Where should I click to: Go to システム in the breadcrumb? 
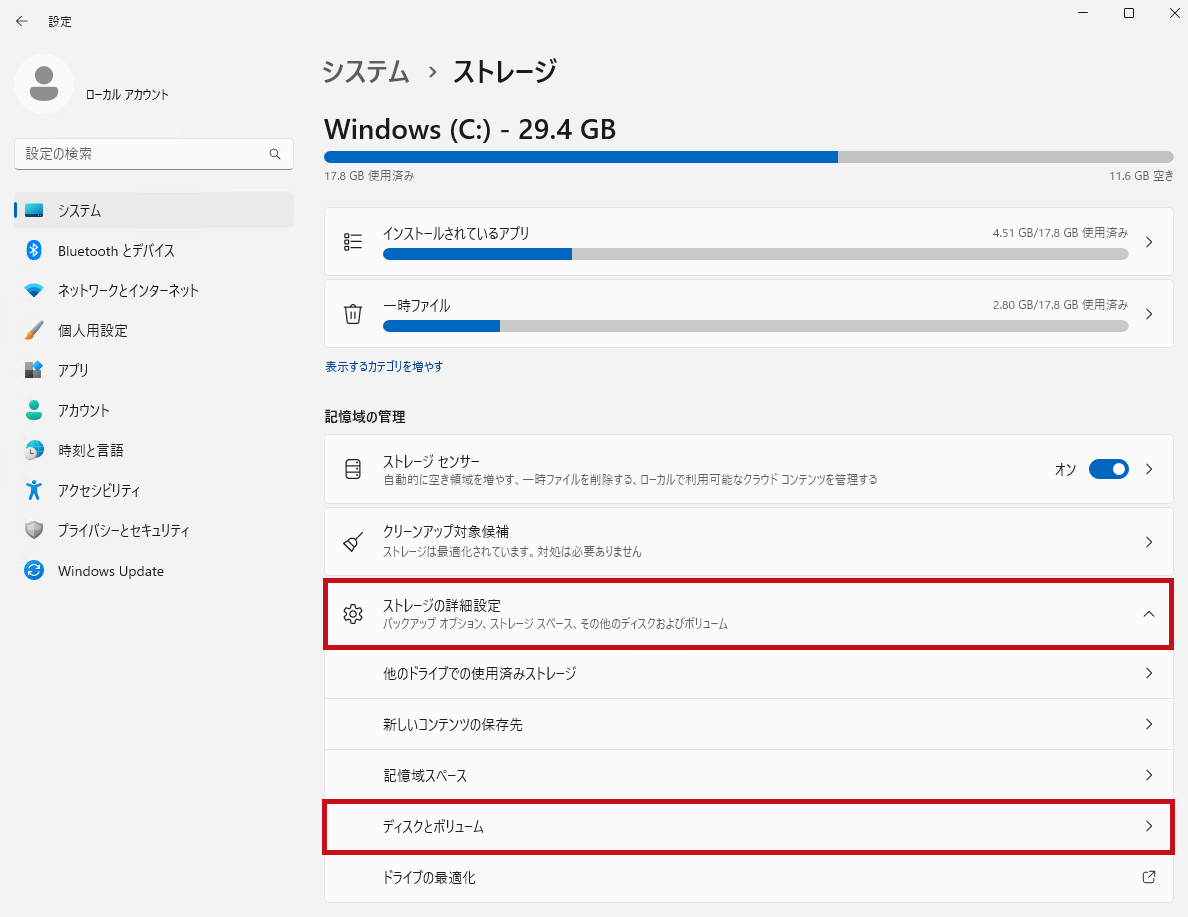click(366, 72)
